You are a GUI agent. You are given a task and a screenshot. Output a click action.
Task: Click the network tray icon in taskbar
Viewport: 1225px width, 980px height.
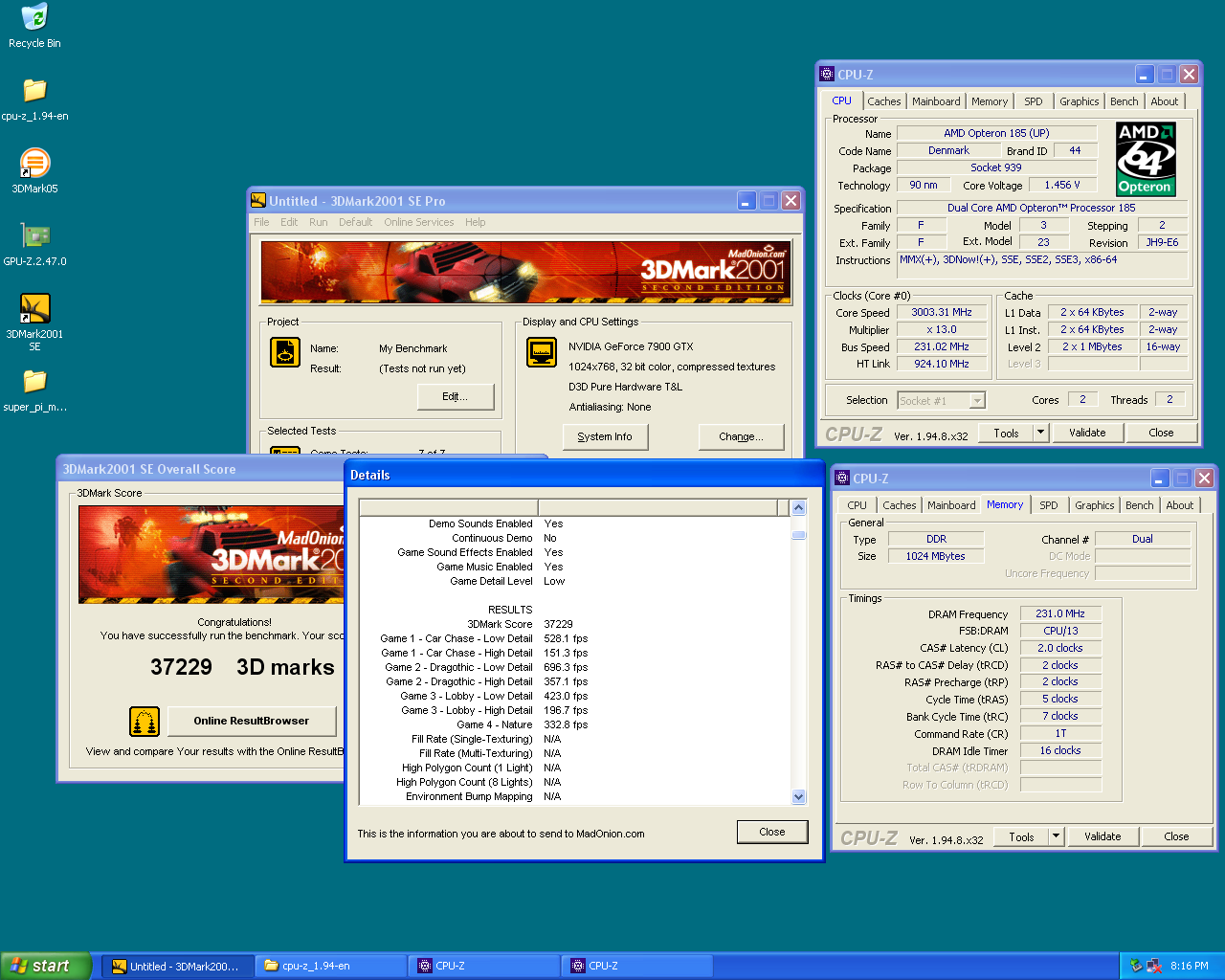[x=1154, y=966]
